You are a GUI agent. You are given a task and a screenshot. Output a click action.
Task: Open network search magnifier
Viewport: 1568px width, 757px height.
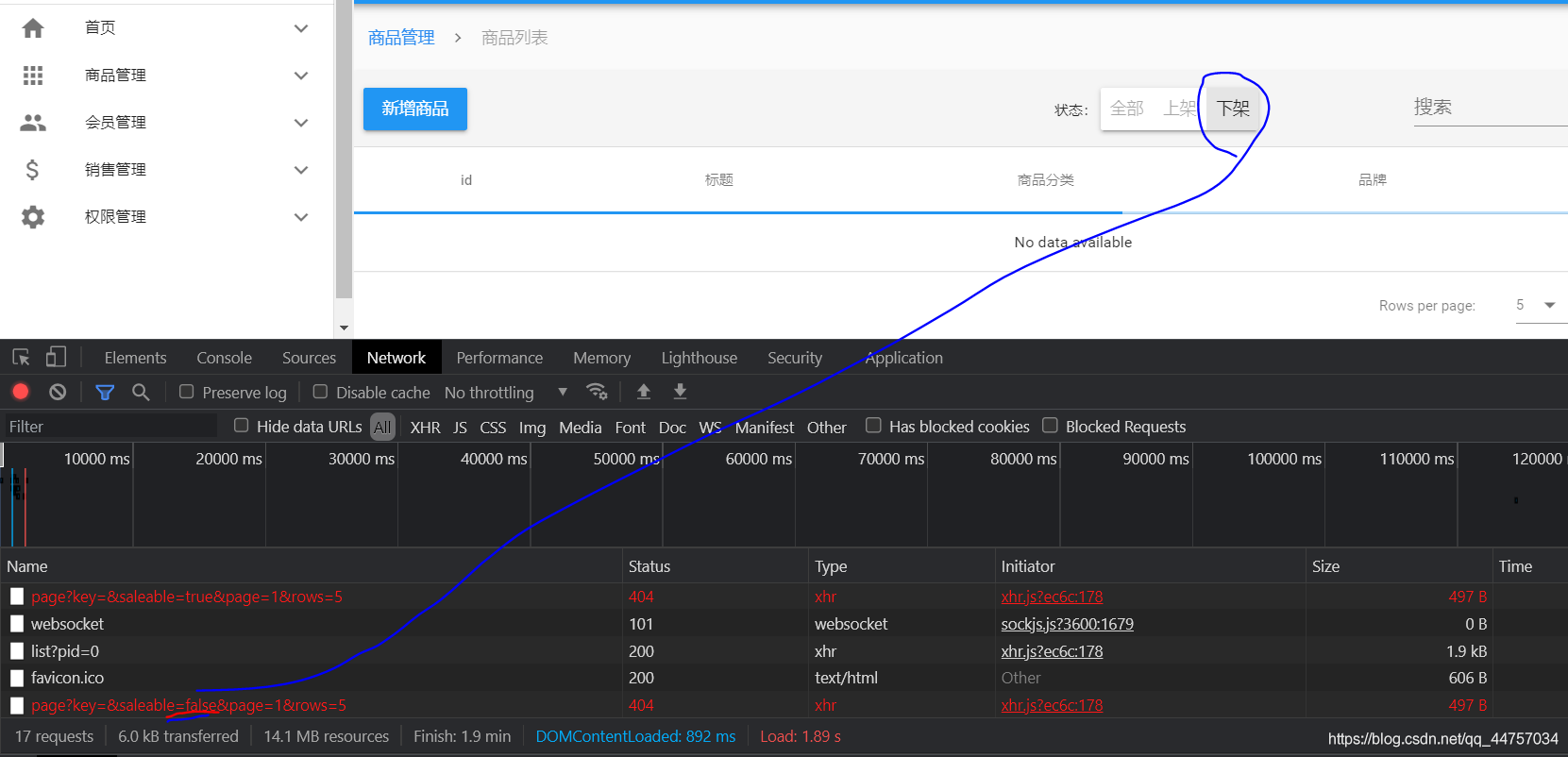[x=141, y=392]
